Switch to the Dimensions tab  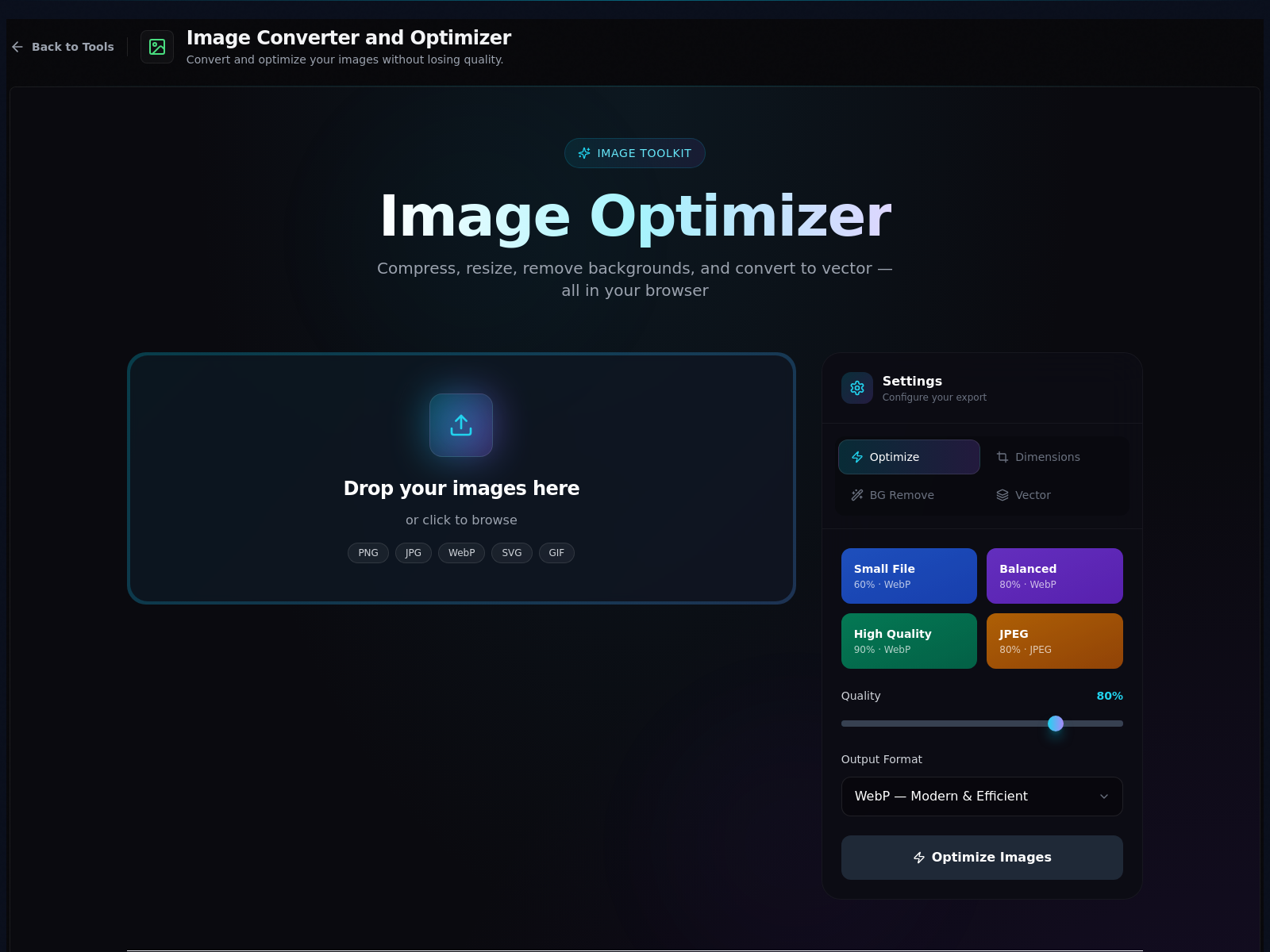[x=1047, y=457]
